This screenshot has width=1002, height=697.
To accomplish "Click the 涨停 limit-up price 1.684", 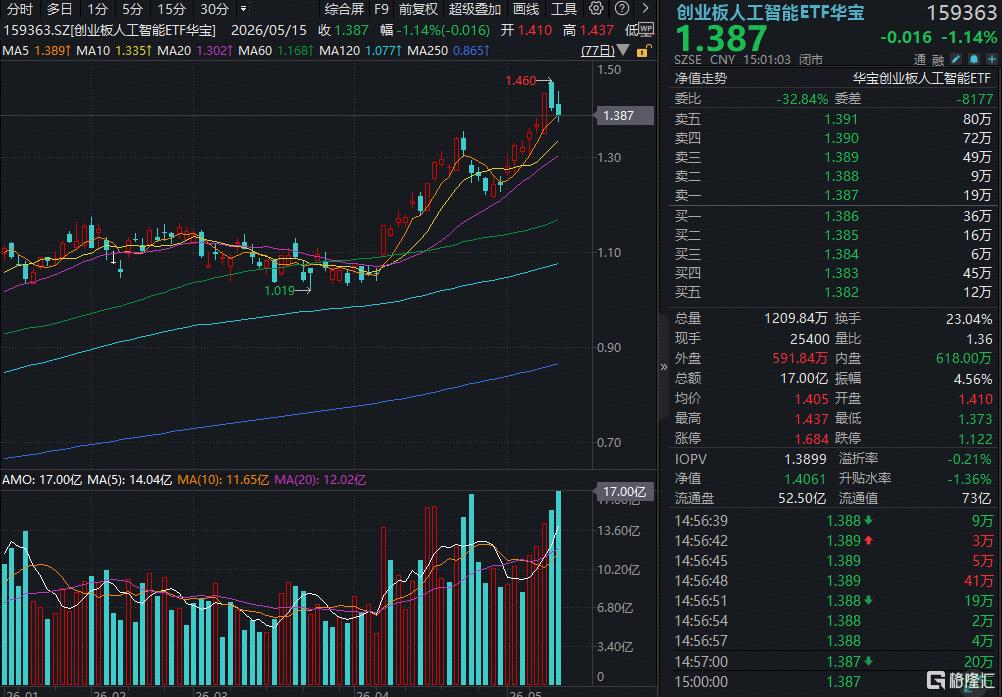I will click(812, 439).
